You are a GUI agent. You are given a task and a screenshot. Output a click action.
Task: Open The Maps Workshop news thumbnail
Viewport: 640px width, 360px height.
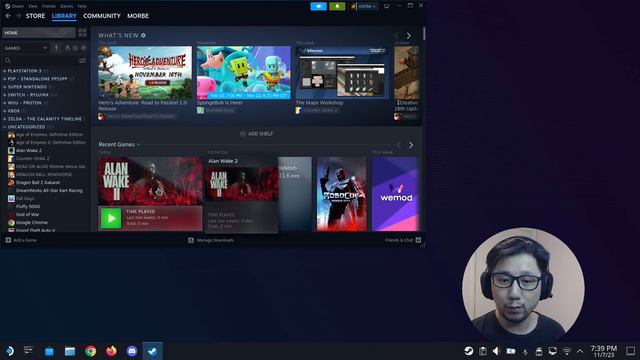point(342,73)
